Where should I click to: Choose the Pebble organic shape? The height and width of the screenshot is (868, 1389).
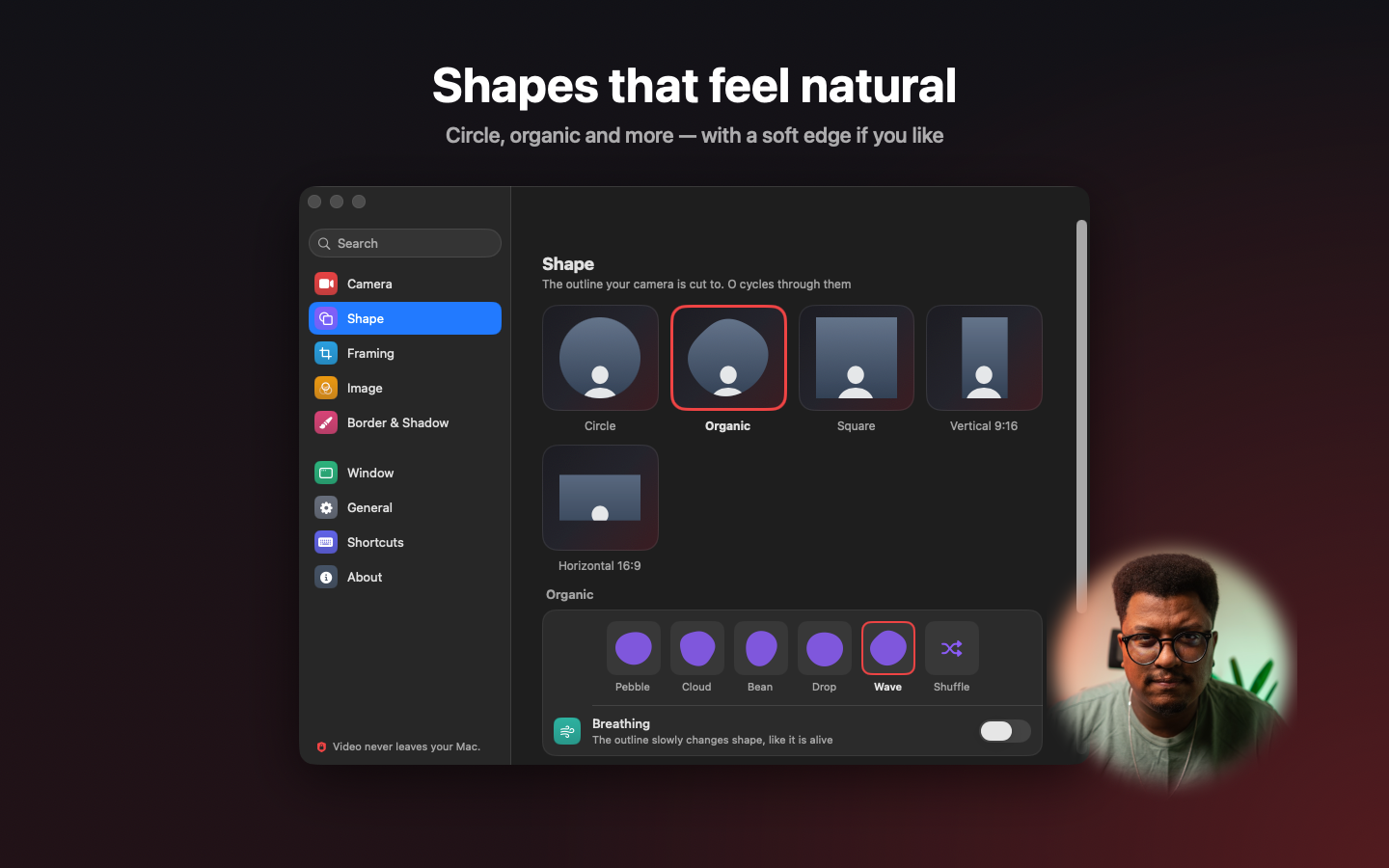634,648
